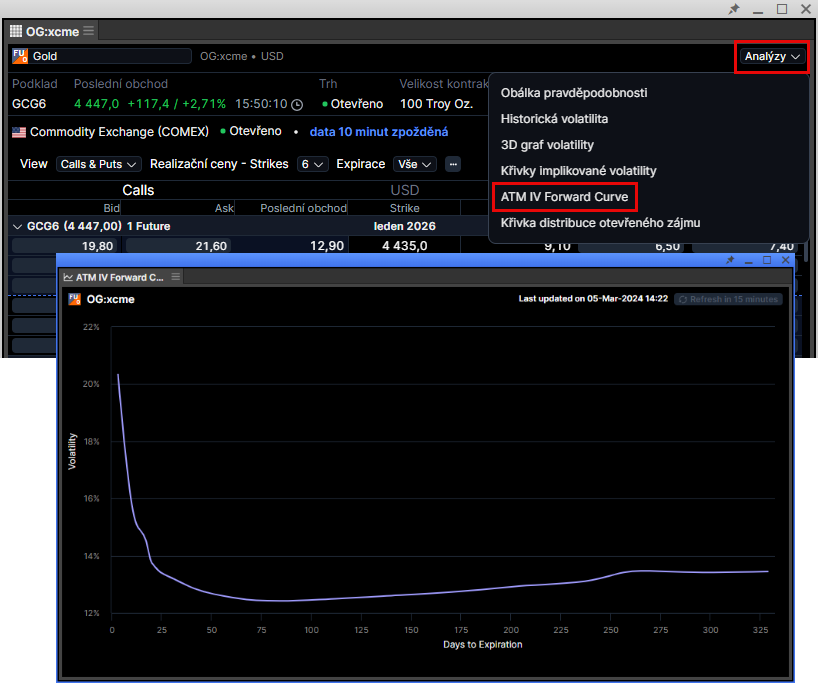The height and width of the screenshot is (683, 818).
Task: Collapse the GCG6 1 Future row
Action: tap(17, 227)
